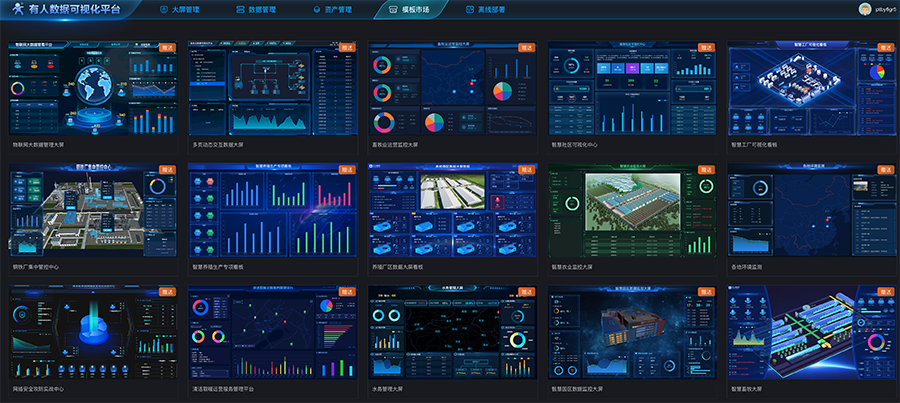Screen dimensions: 900x403
Task: Click 赠送 badge on 物联网大数据管理大屏 card
Action: [x=168, y=48]
